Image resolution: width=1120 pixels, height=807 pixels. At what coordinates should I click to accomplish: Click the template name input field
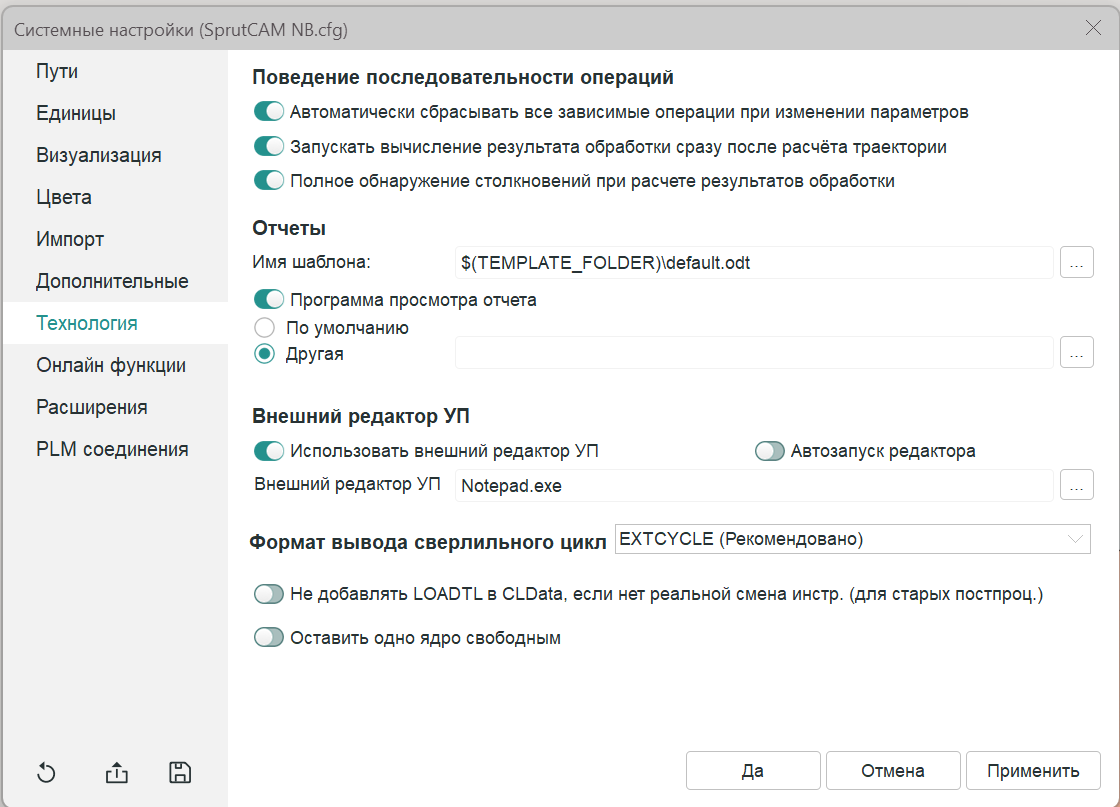[x=754, y=263]
